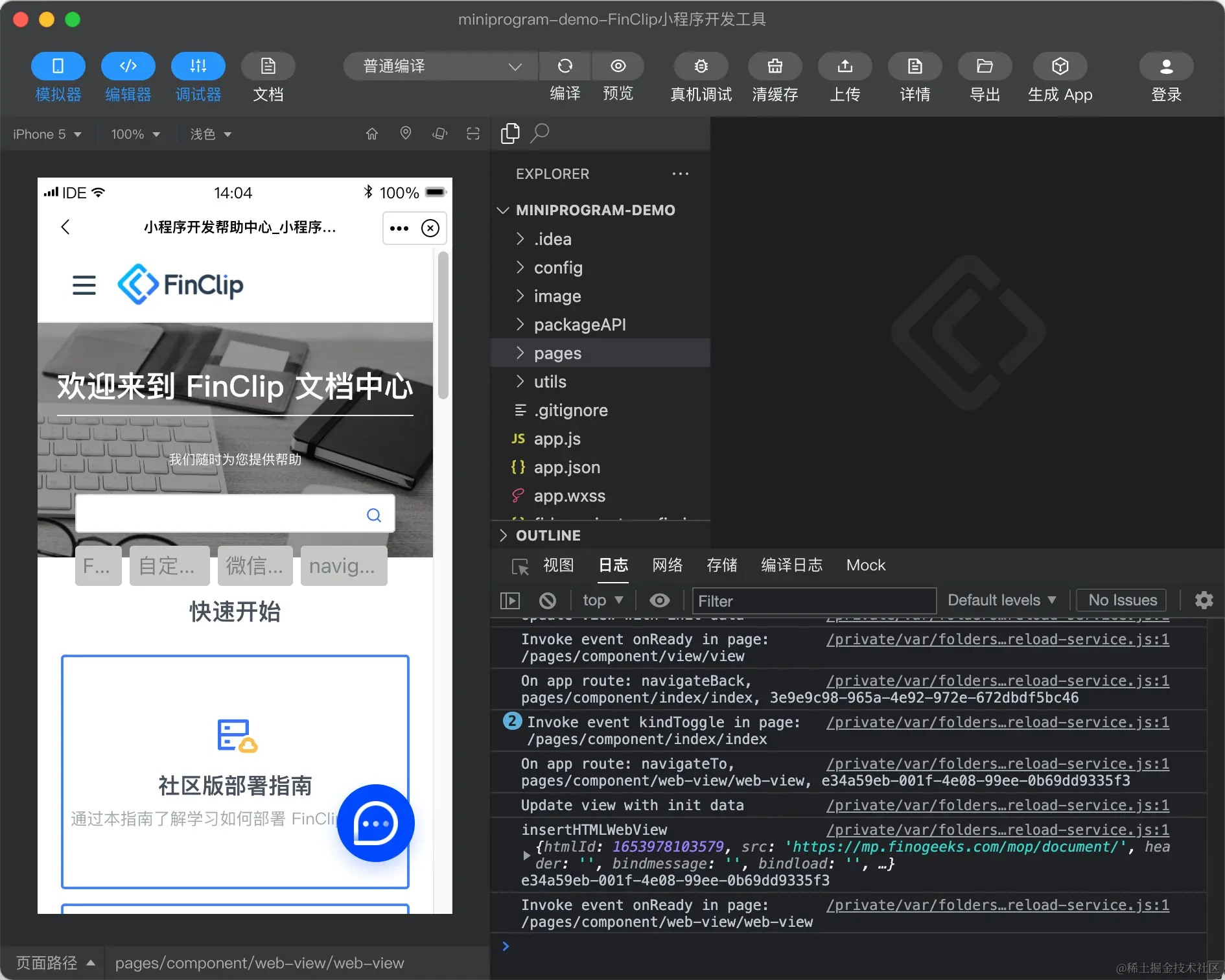This screenshot has width=1225, height=980.
Task: Click the element inspector picker icon
Action: click(520, 566)
